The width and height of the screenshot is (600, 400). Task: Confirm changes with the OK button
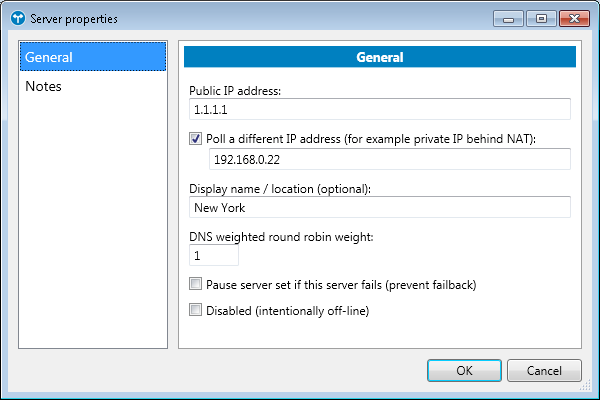464,370
